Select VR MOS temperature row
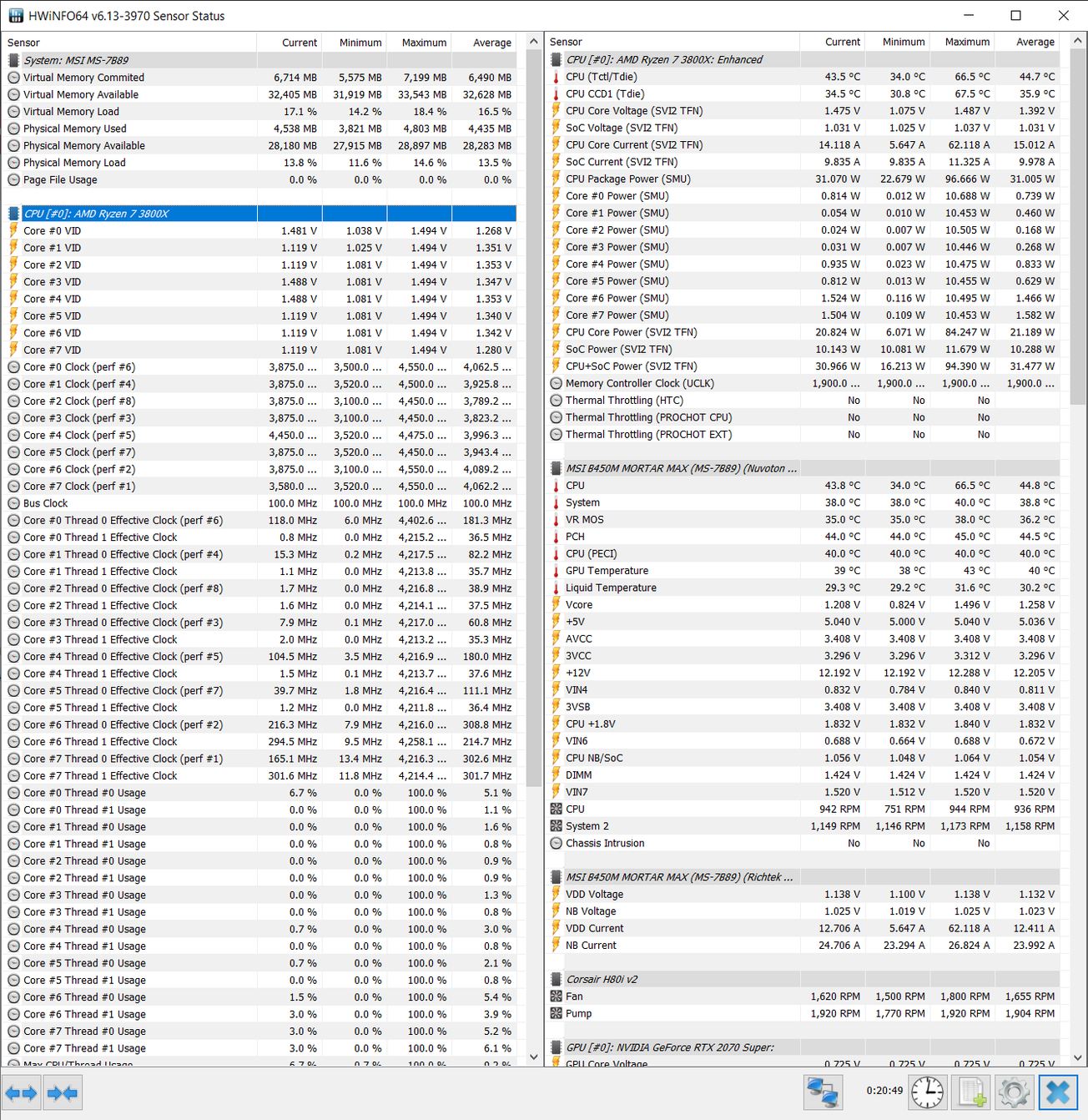Viewport: 1088px width, 1120px height. click(804, 519)
